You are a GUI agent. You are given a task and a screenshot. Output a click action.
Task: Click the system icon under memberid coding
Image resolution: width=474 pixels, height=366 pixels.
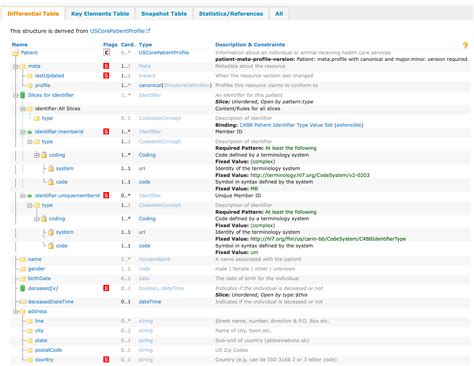[x=51, y=168]
